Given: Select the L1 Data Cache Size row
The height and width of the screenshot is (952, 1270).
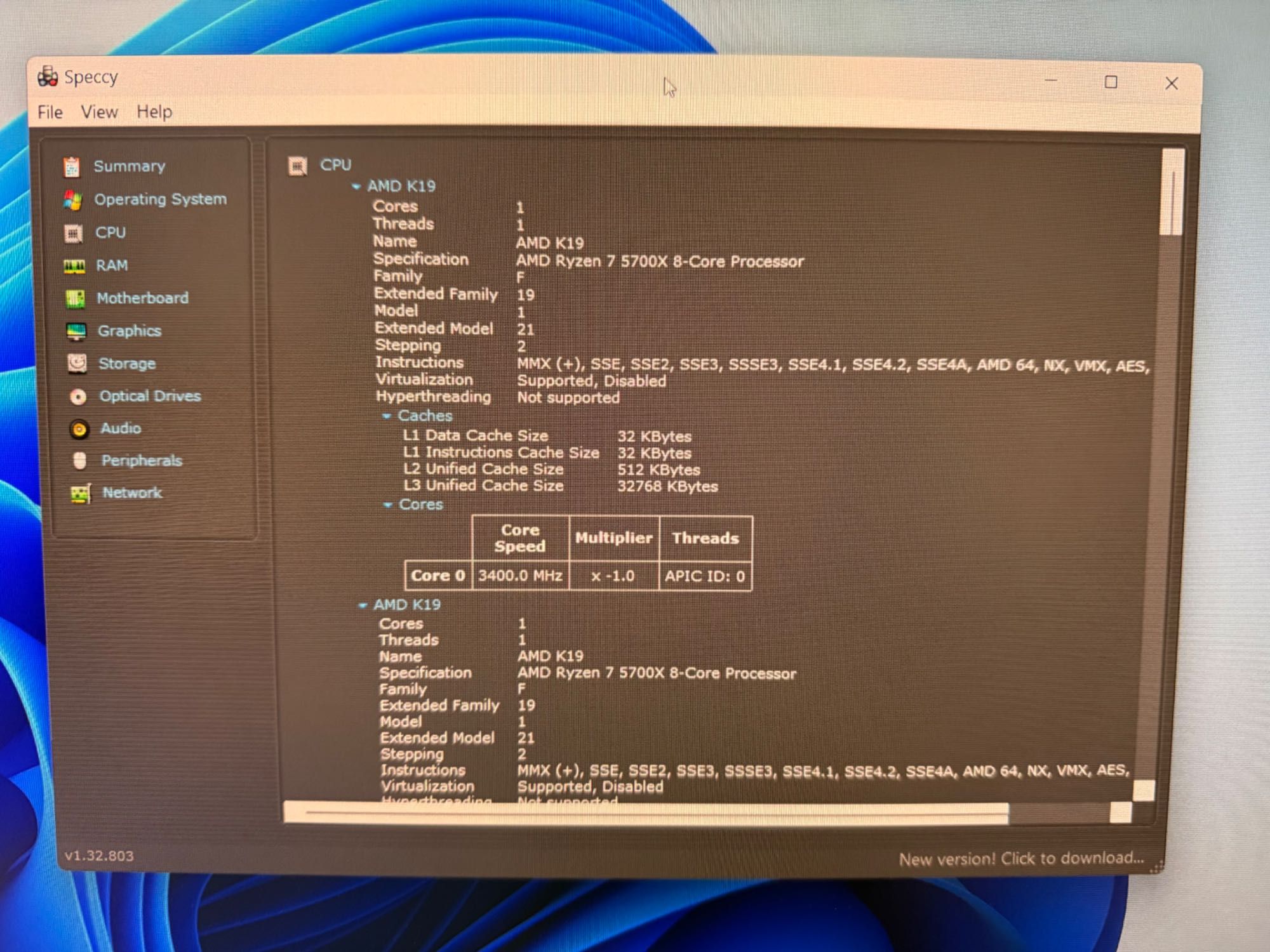Looking at the screenshot, I should pyautogui.click(x=547, y=436).
